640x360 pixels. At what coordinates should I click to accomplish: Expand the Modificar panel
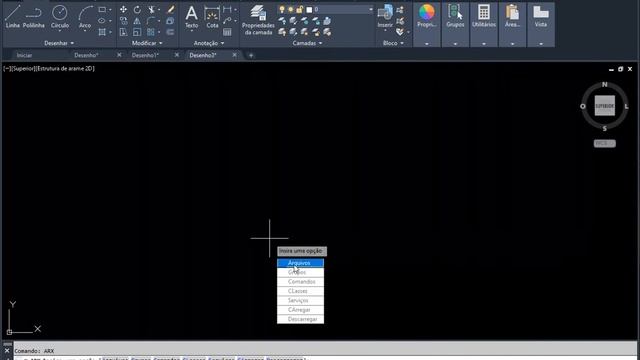(147, 43)
